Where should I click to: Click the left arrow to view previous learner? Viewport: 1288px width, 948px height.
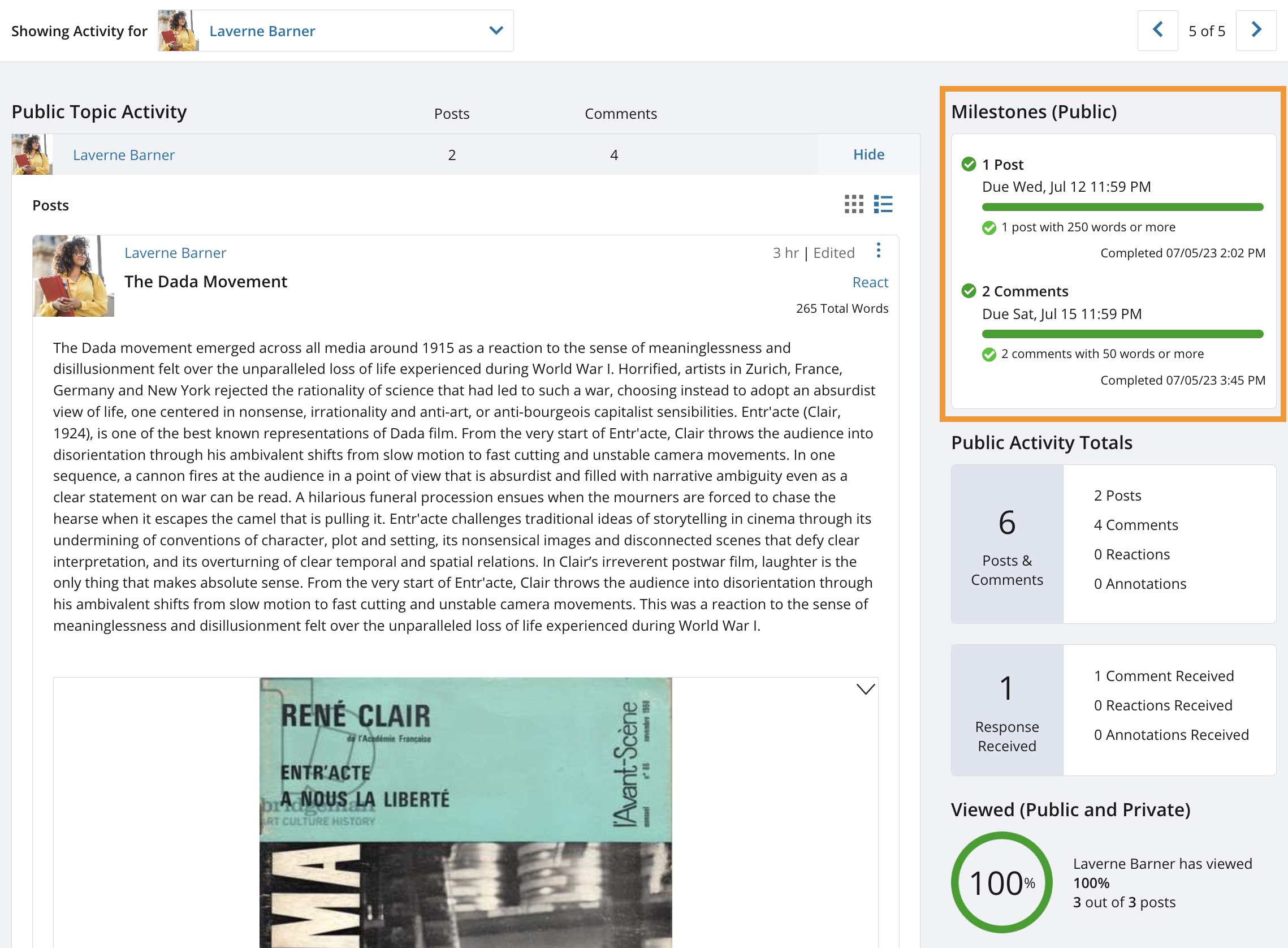coord(1157,31)
